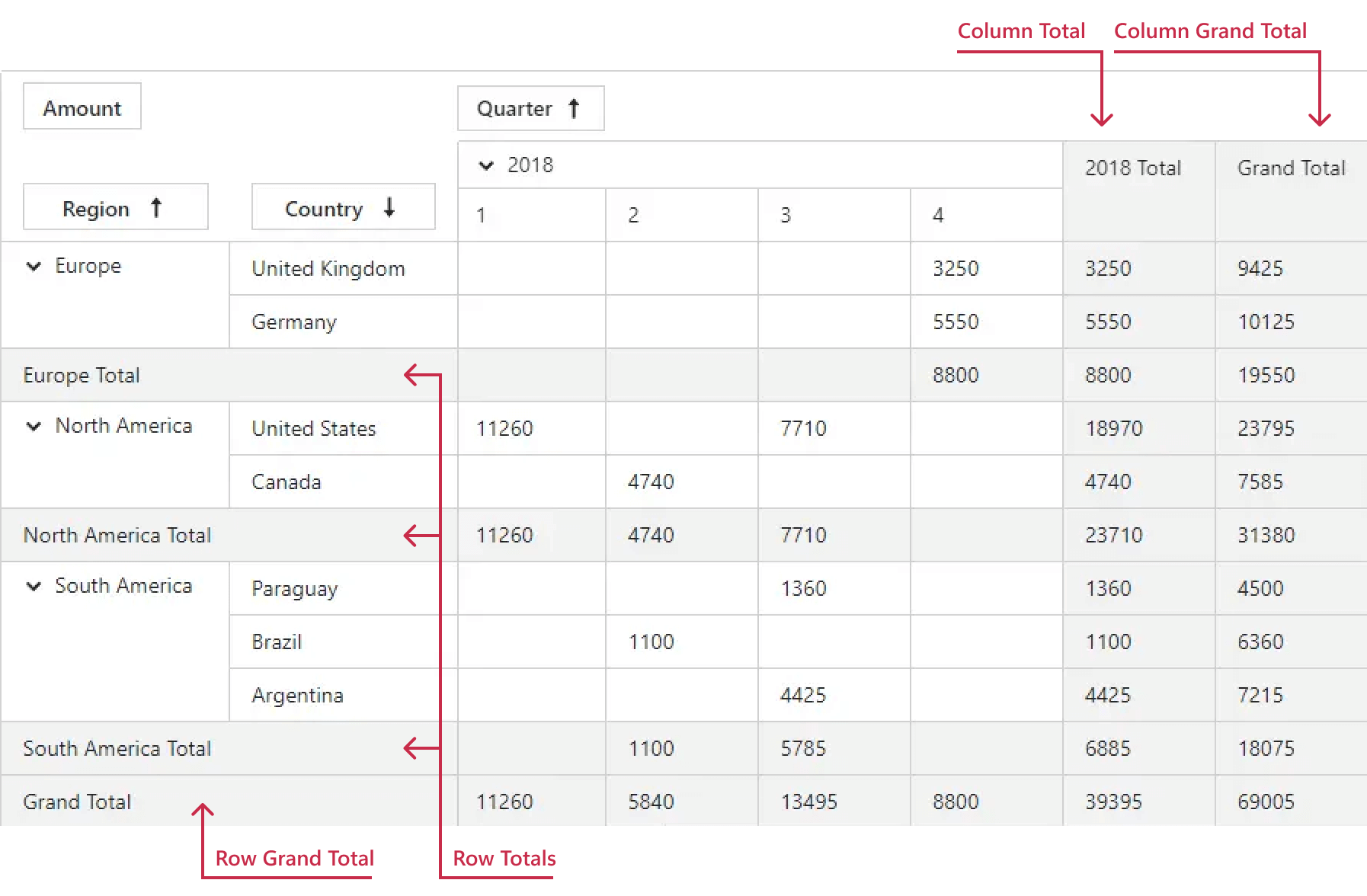The width and height of the screenshot is (1367, 896).
Task: Collapse the South America region row
Action: [x=34, y=587]
